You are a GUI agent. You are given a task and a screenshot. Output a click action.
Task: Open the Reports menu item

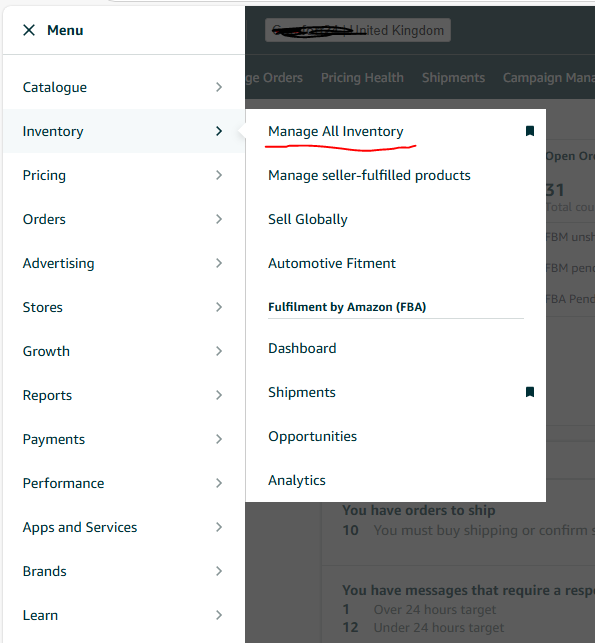[x=124, y=395]
